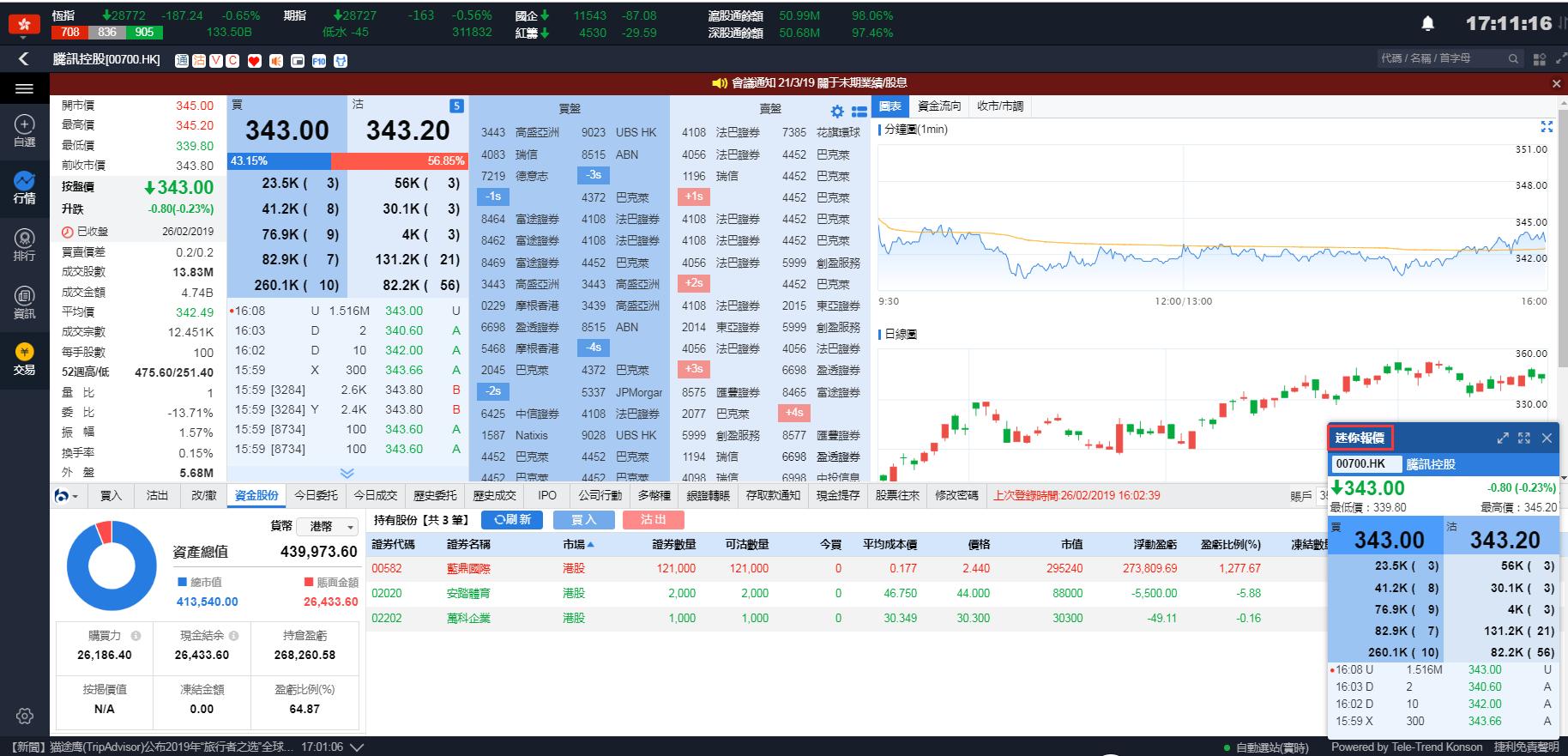Open the IPO tab
1568x756 pixels.
point(547,495)
